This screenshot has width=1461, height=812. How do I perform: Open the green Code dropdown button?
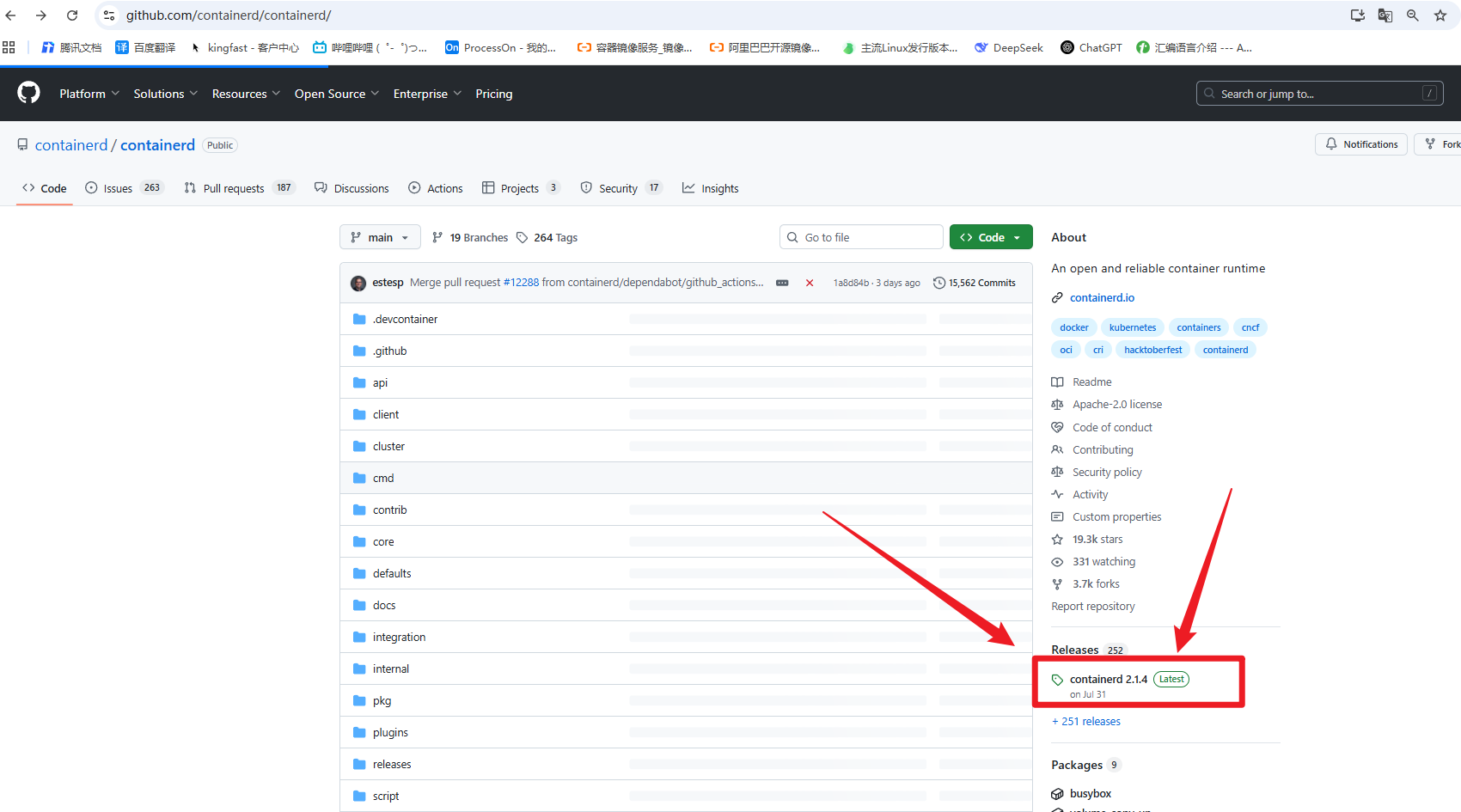click(x=991, y=237)
